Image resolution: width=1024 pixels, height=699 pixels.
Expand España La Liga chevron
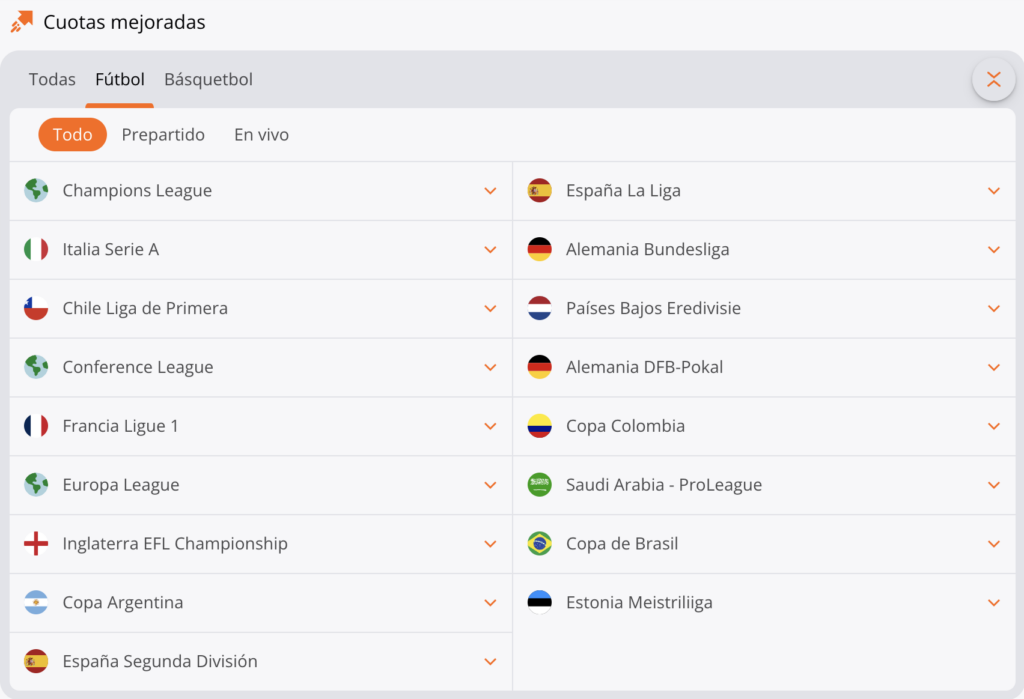click(x=993, y=191)
